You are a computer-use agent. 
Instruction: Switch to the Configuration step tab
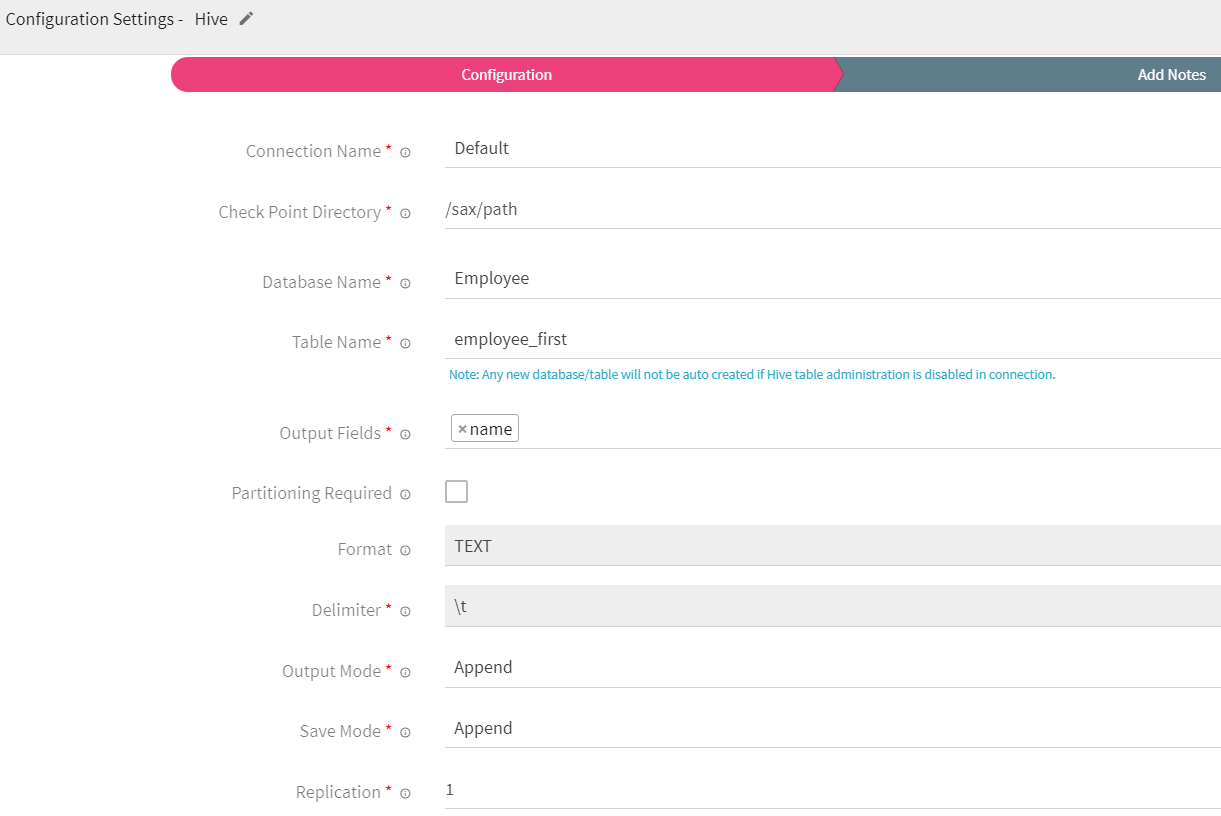coord(506,75)
